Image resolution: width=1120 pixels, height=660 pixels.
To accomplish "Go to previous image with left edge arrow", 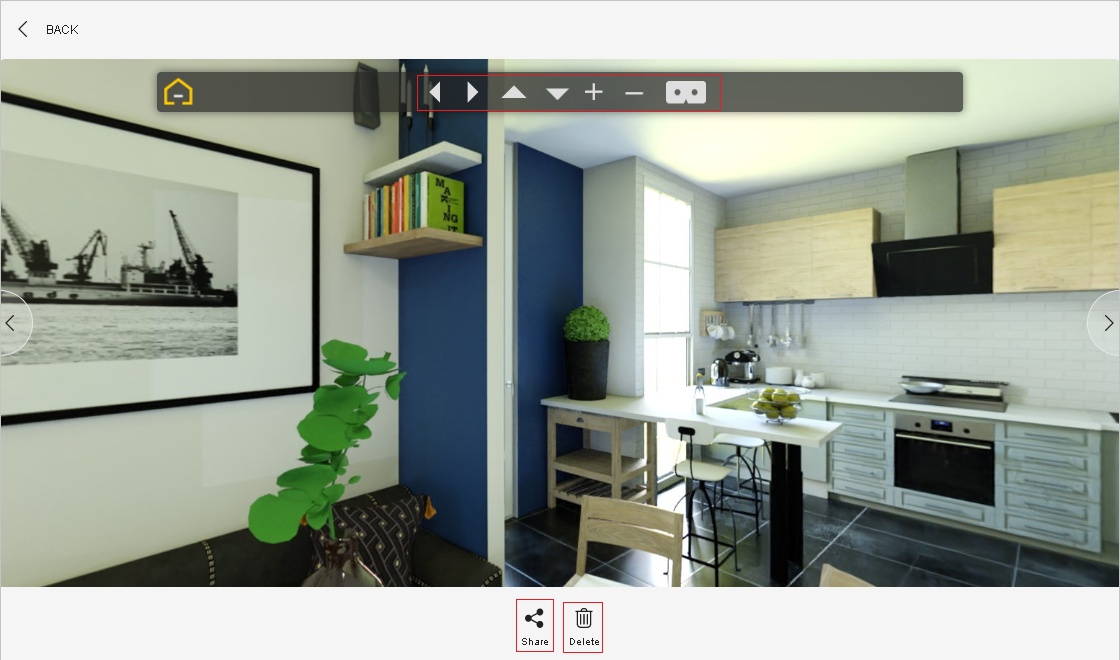I will [12, 323].
